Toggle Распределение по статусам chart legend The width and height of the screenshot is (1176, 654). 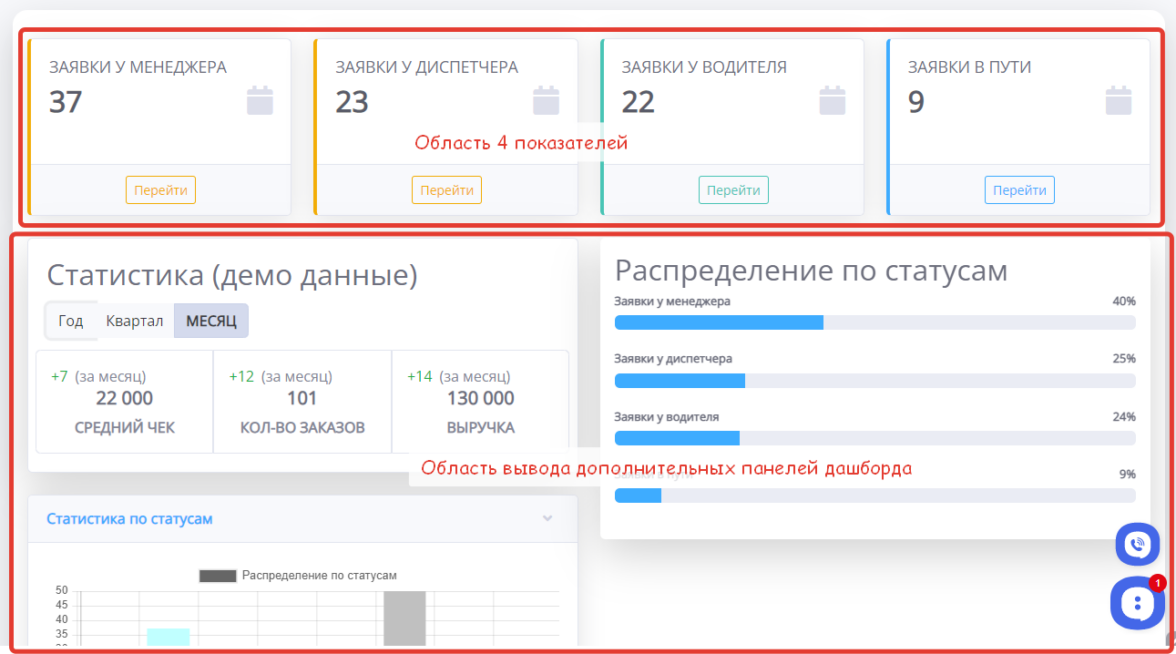298,575
